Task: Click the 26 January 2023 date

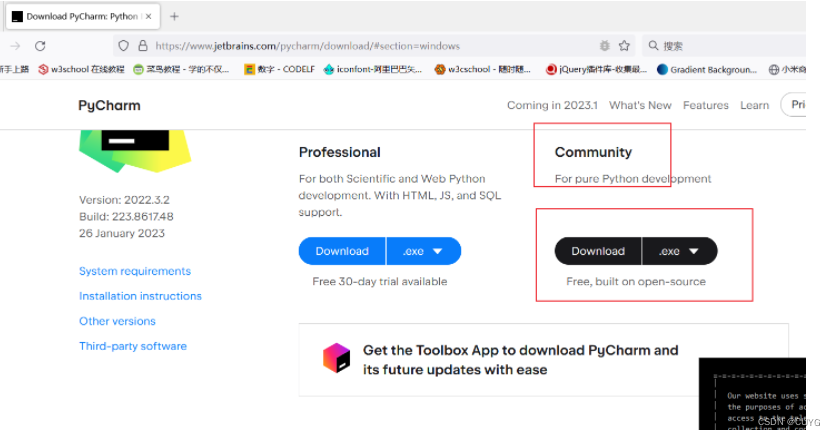Action: click(x=122, y=233)
